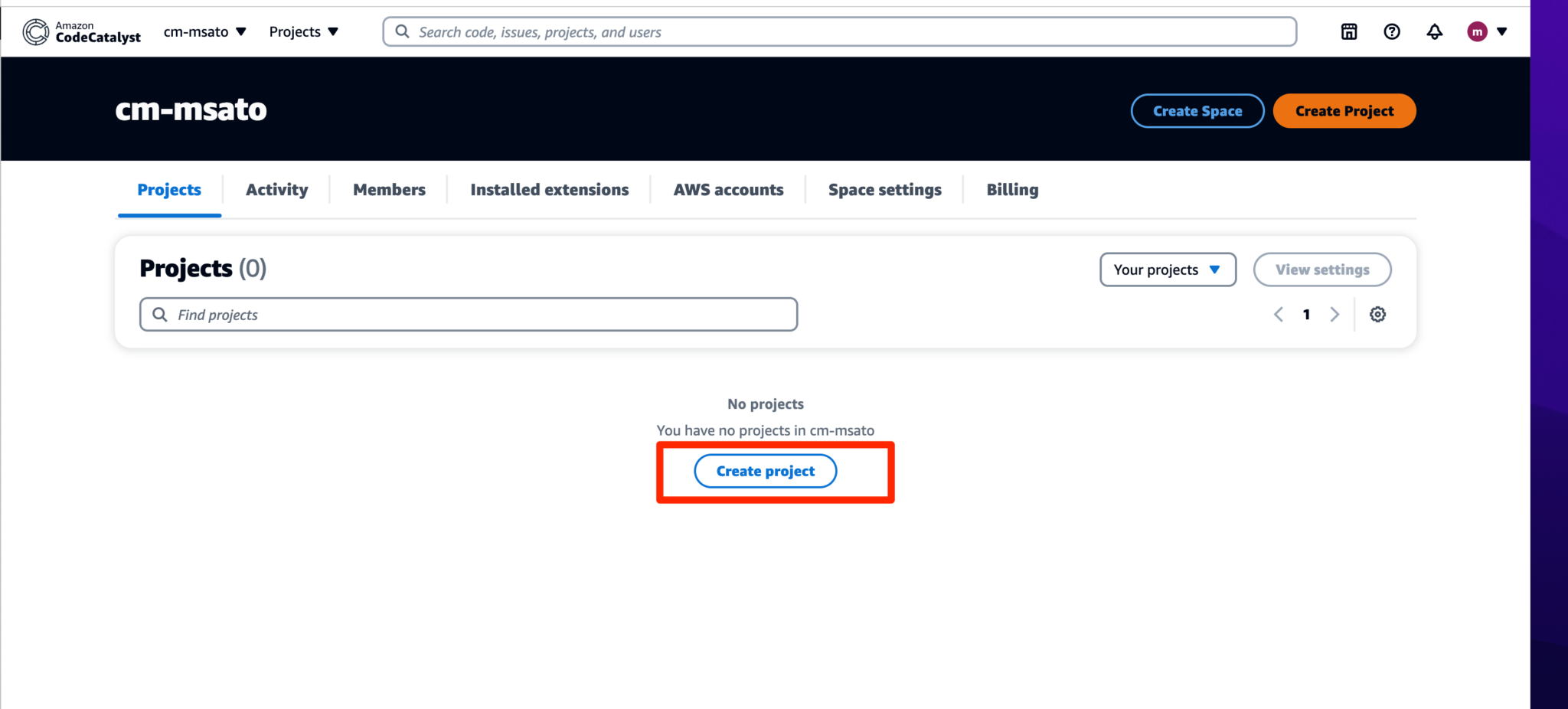Open the Projects navigation dropdown
This screenshot has width=1568, height=709.
click(303, 31)
